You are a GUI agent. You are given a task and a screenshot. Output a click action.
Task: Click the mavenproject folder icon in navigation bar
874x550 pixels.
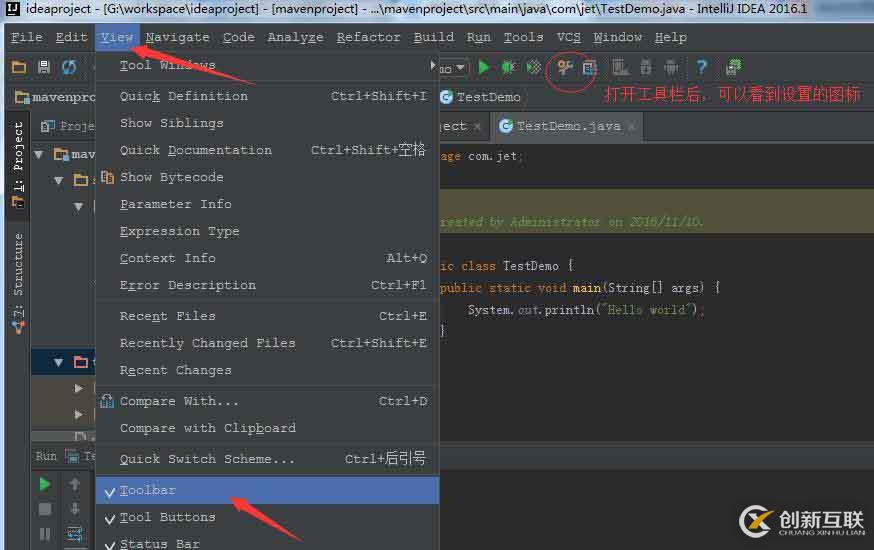point(22,98)
